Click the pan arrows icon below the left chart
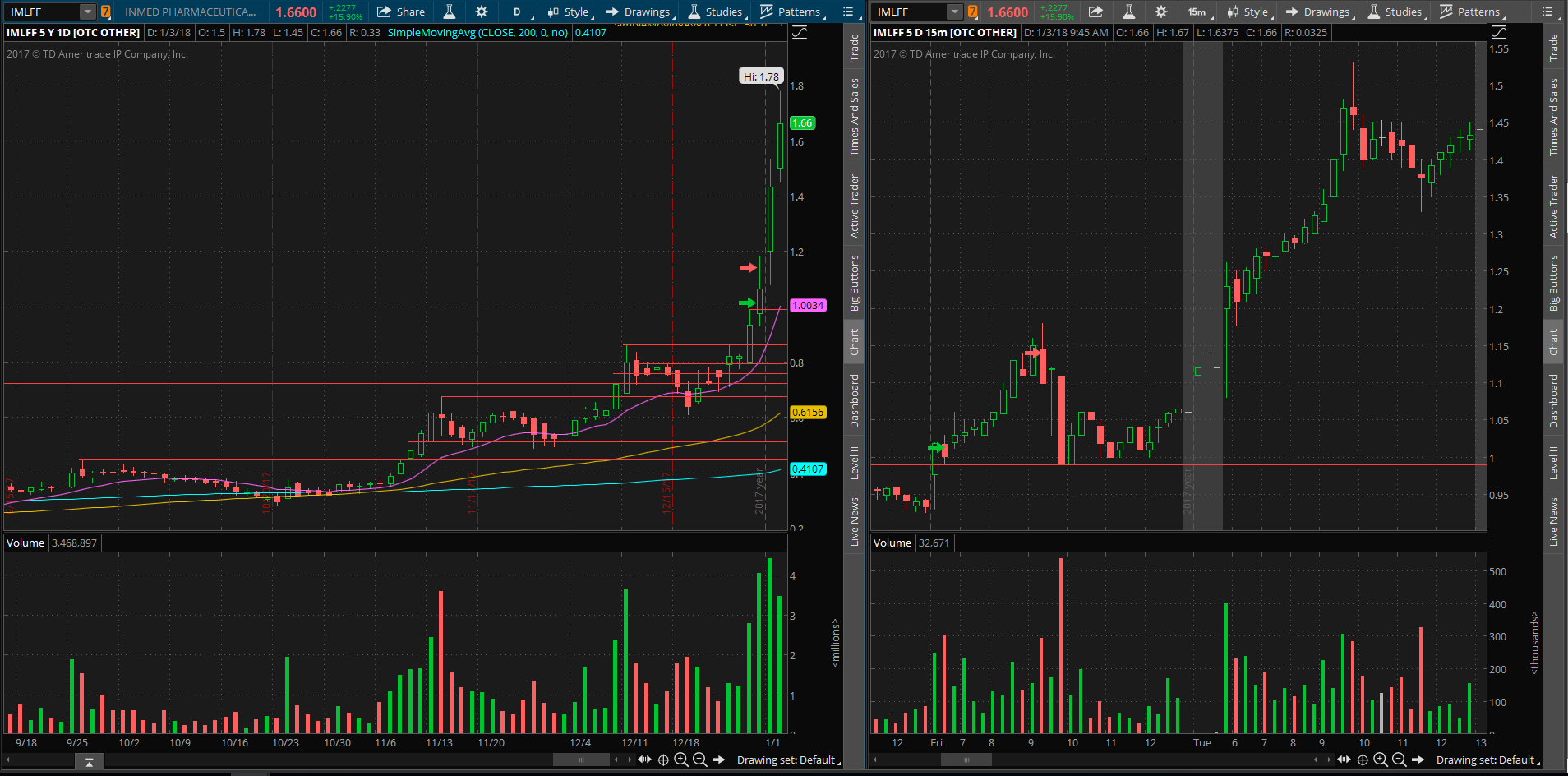The width and height of the screenshot is (1568, 776). 644,760
